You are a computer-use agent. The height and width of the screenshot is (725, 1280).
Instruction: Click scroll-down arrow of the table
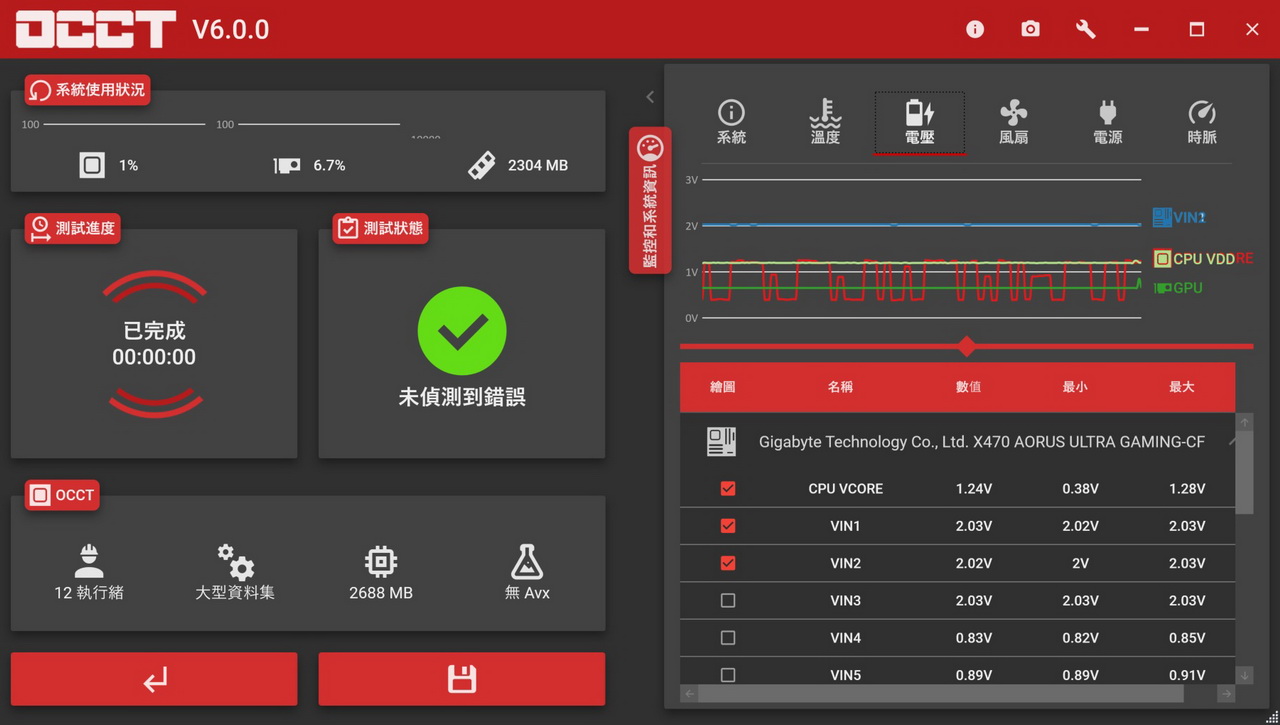pyautogui.click(x=1244, y=676)
